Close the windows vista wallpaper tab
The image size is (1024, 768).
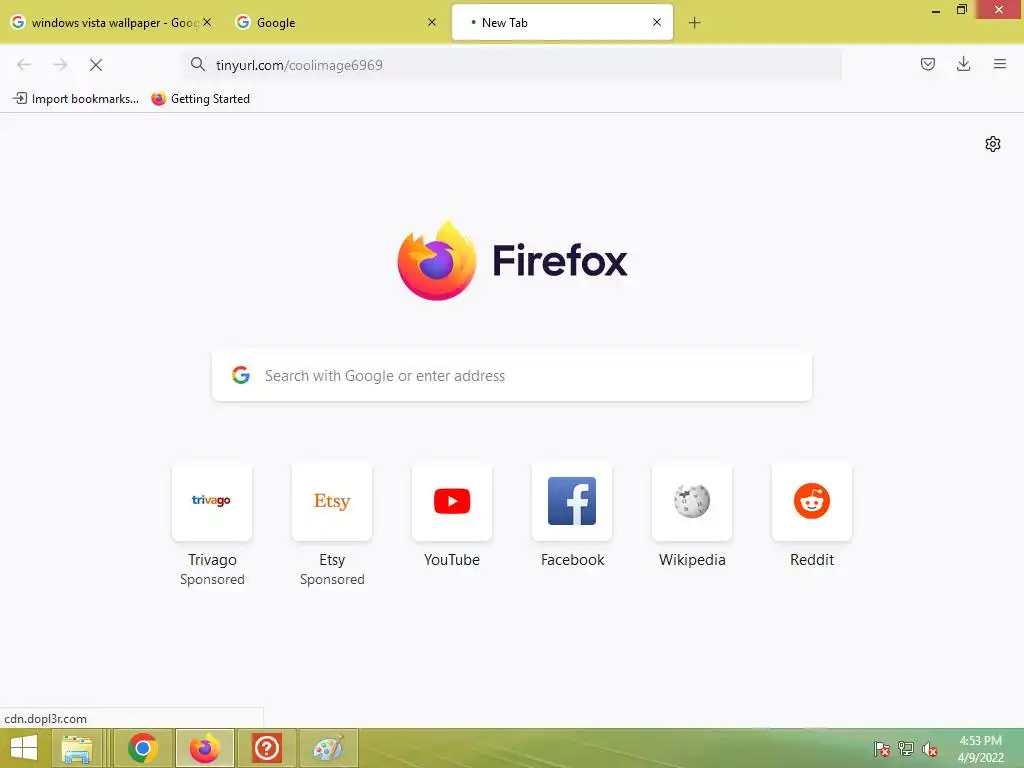[207, 22]
